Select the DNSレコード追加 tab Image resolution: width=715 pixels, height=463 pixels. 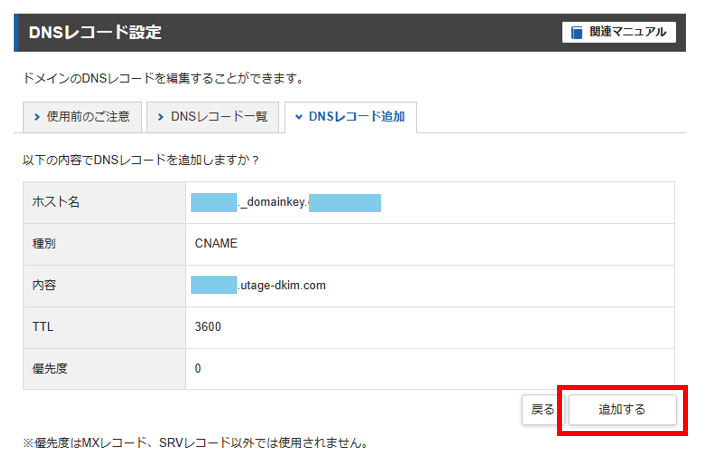click(x=350, y=117)
